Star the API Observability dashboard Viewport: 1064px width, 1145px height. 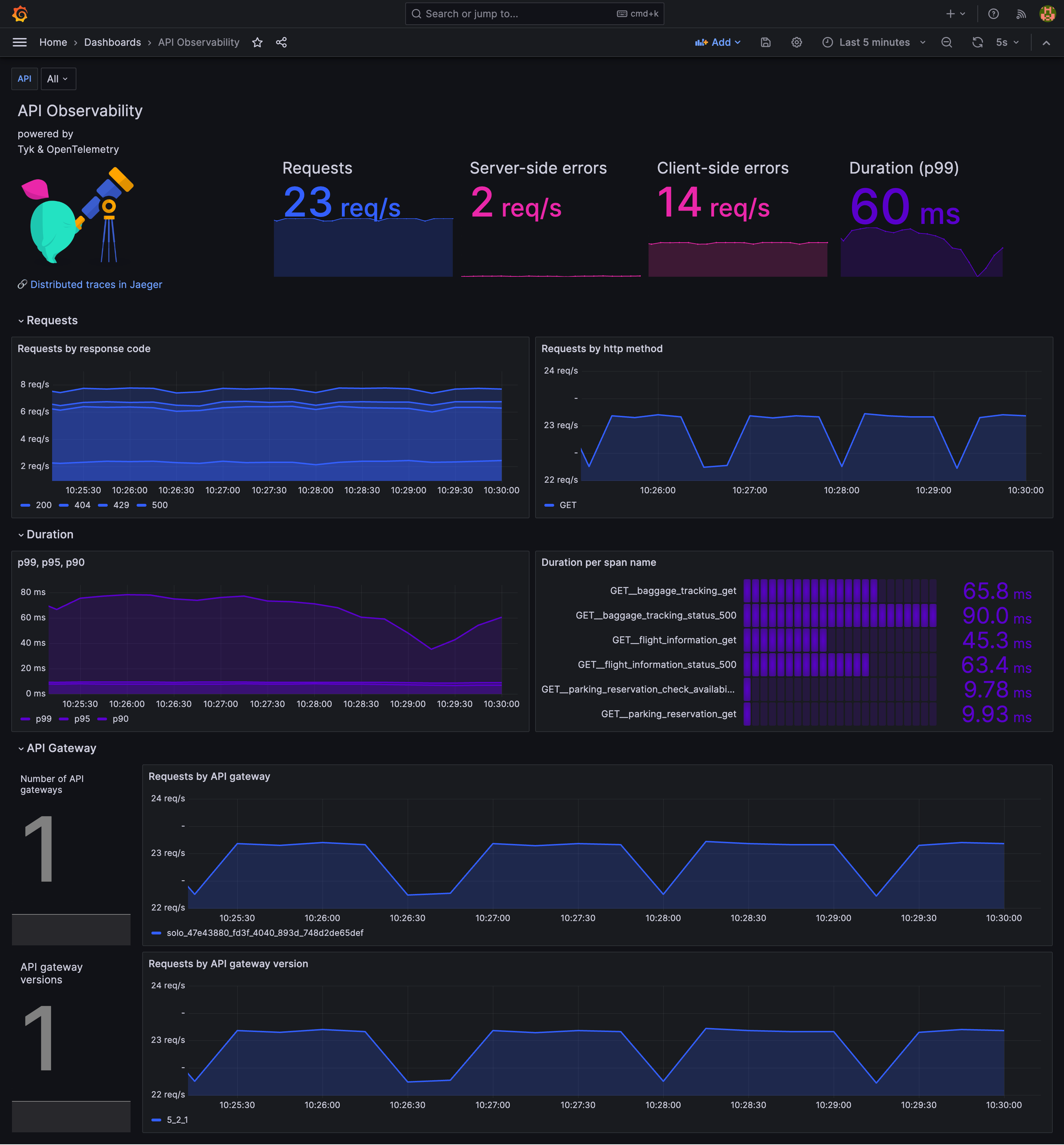click(257, 43)
